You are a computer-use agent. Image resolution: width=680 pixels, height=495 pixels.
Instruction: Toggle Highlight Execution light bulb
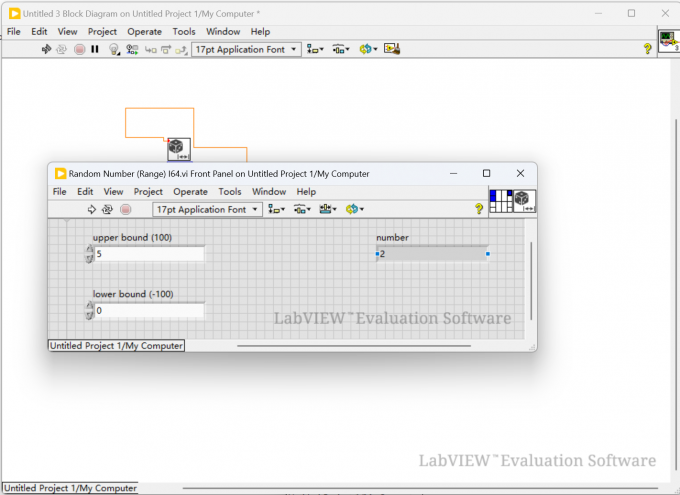tap(114, 49)
